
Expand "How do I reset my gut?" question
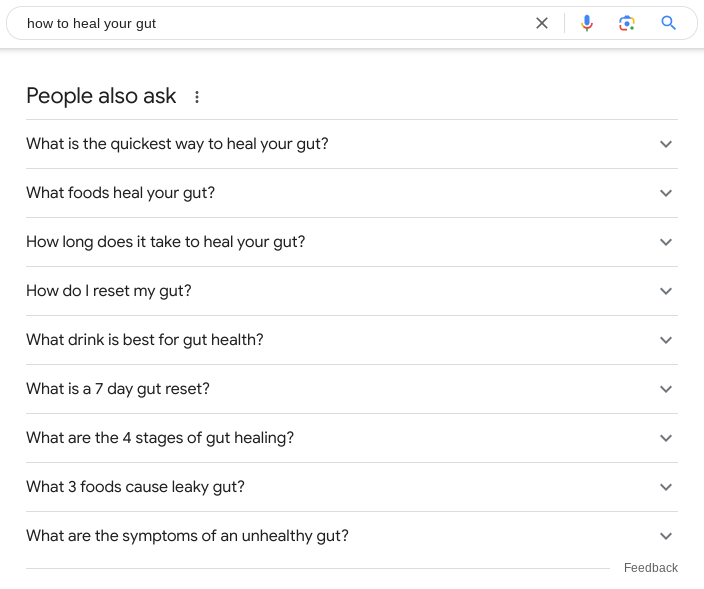click(x=108, y=291)
